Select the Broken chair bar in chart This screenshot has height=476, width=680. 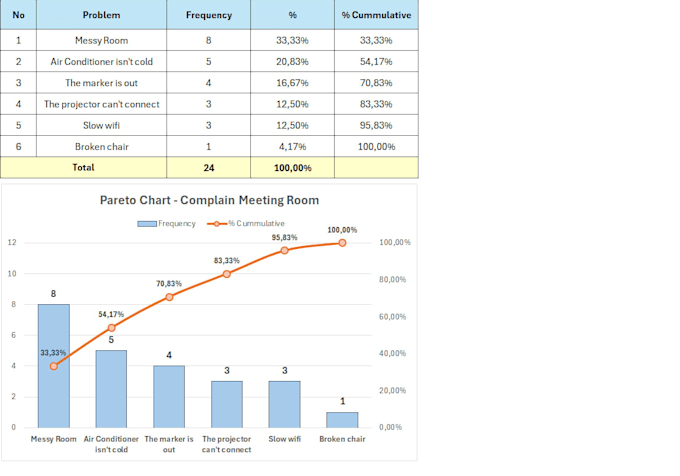342,420
